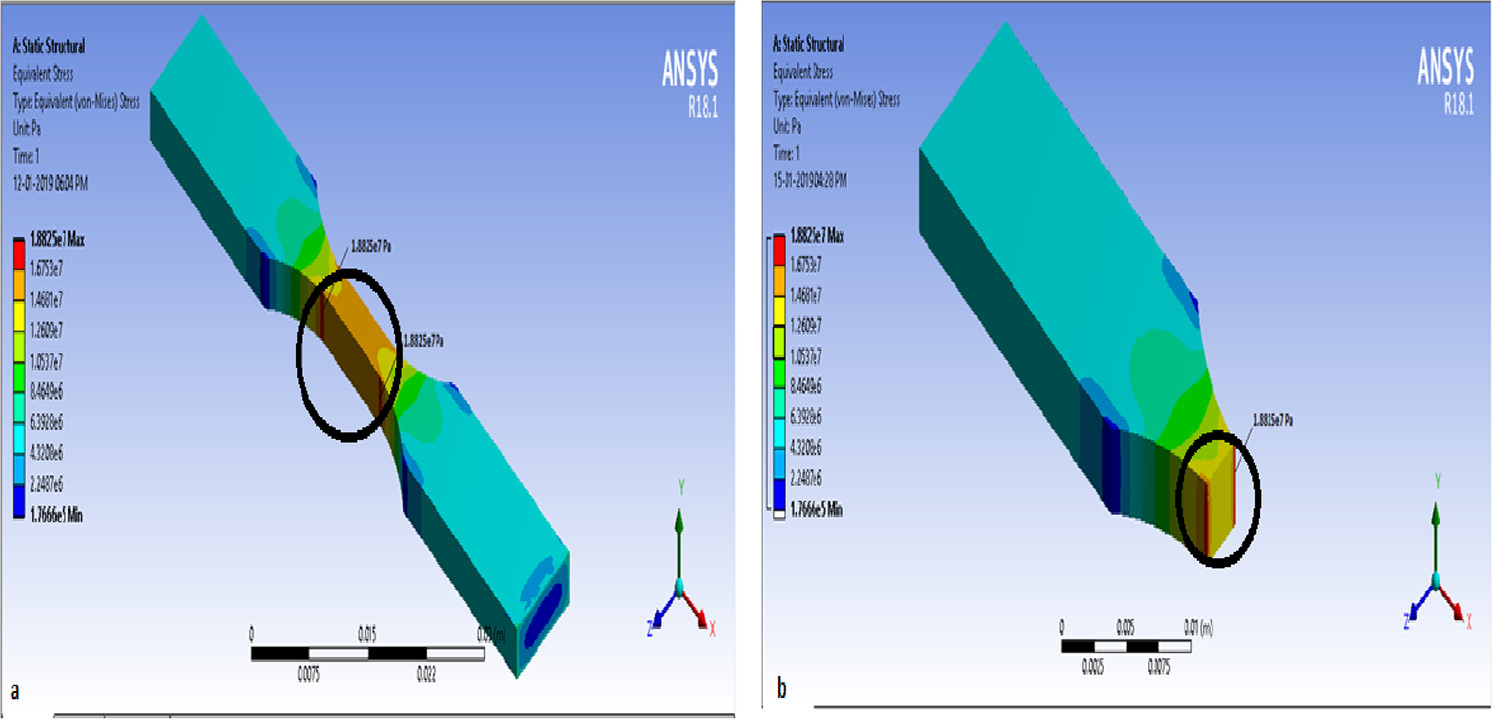The image size is (1493, 719).
Task: Click the 12-01-2019 date stamp in panel a
Action: click(x=51, y=184)
